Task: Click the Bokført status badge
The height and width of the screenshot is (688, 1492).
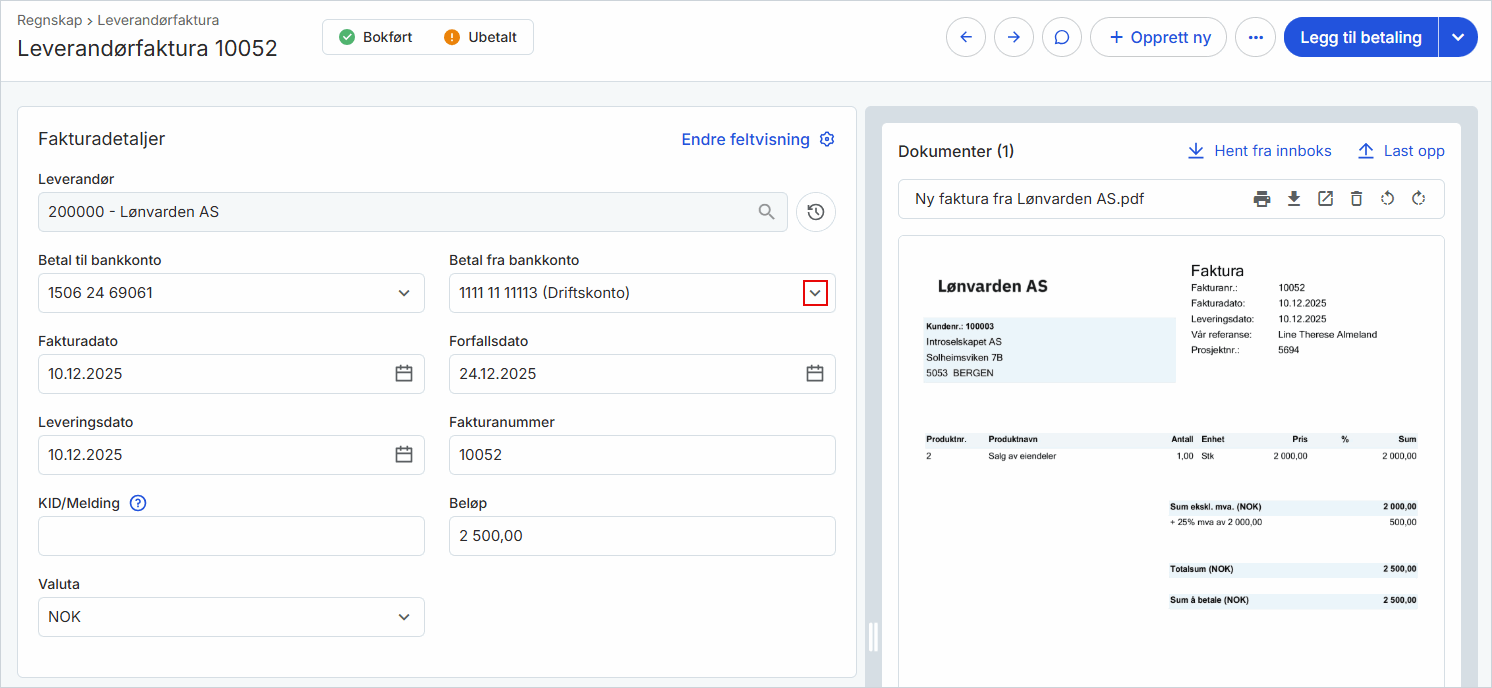Action: pyautogui.click(x=376, y=37)
